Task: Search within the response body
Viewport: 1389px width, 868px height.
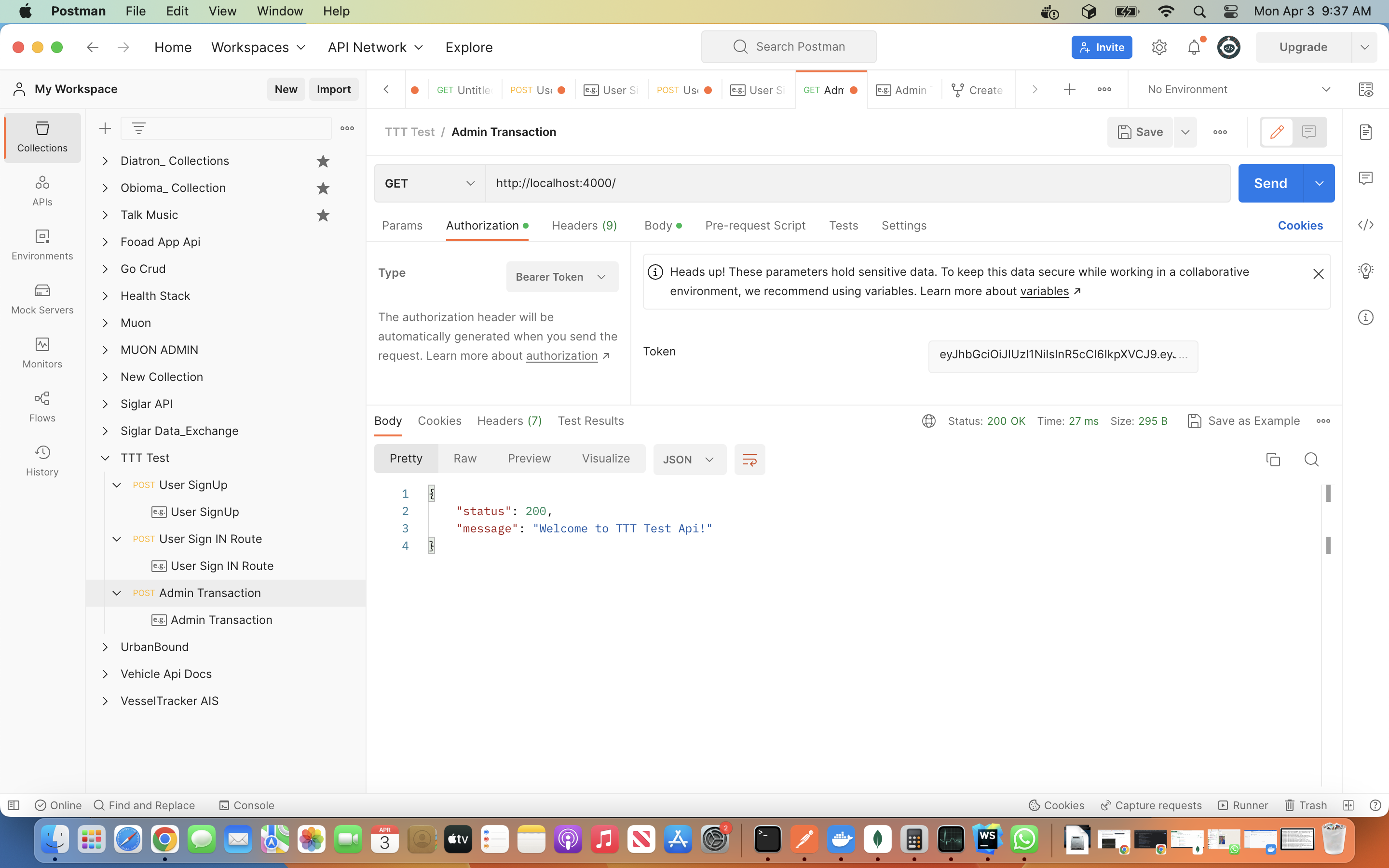Action: click(x=1311, y=459)
